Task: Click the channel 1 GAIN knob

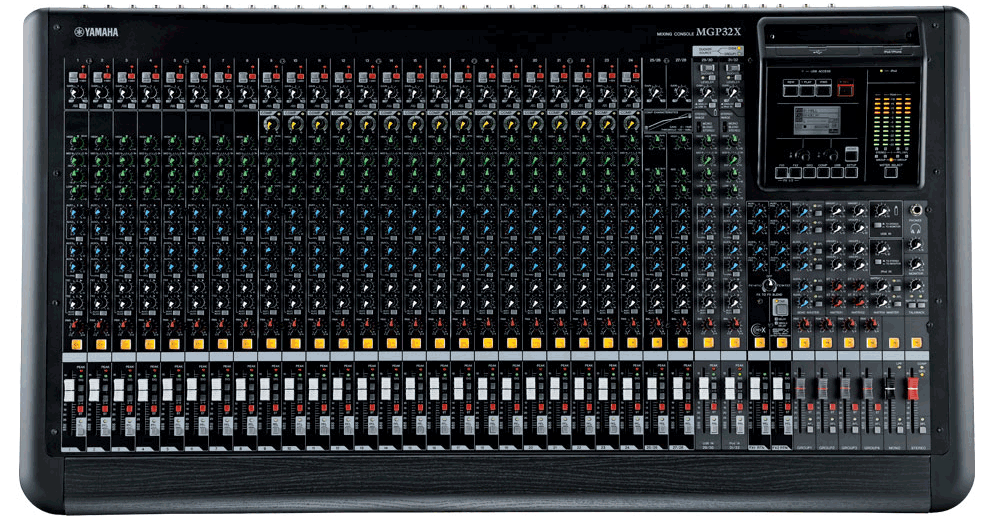Action: tap(75, 92)
